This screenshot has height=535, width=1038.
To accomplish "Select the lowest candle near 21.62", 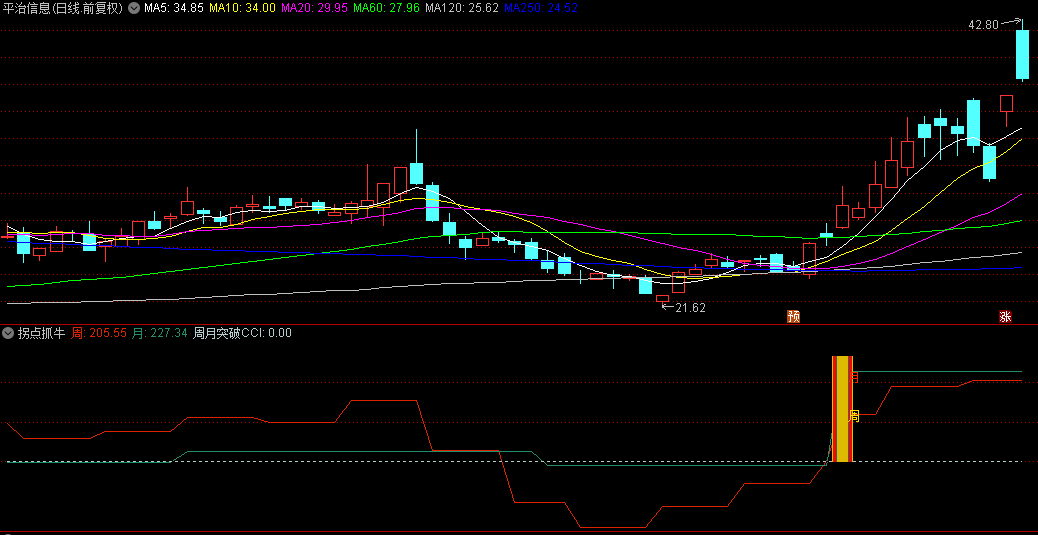I will point(663,299).
